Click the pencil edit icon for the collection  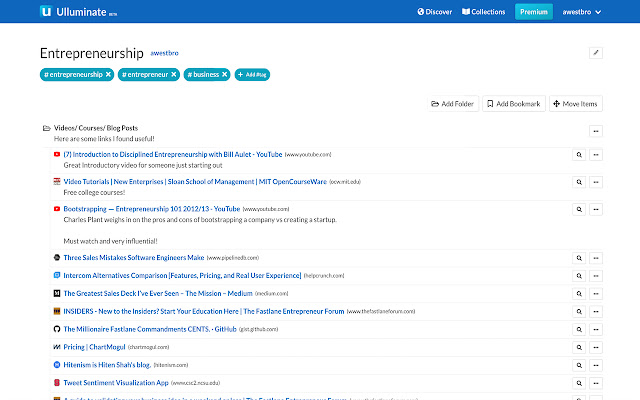(x=597, y=52)
